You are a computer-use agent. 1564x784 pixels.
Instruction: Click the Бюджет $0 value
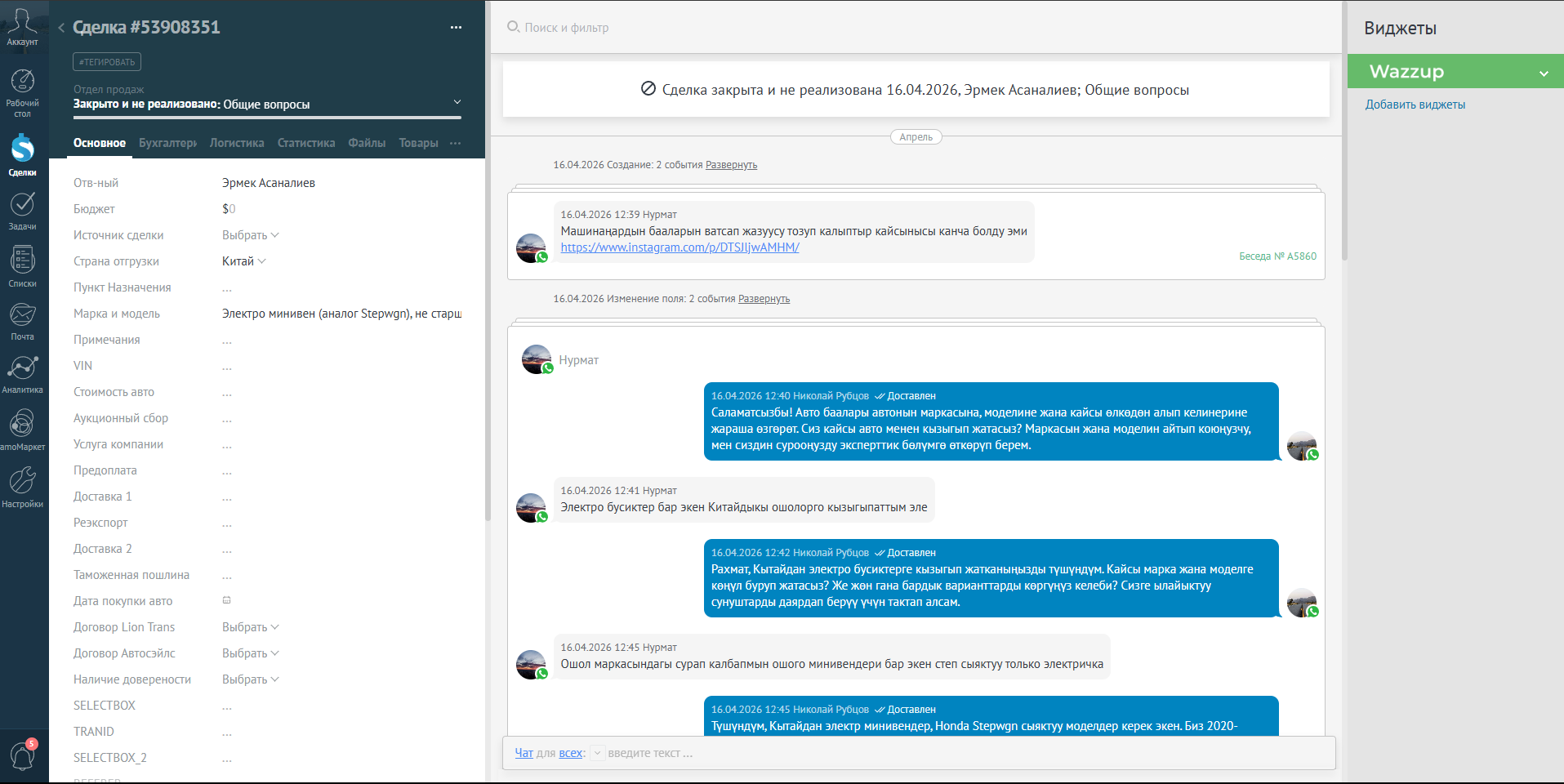[229, 209]
